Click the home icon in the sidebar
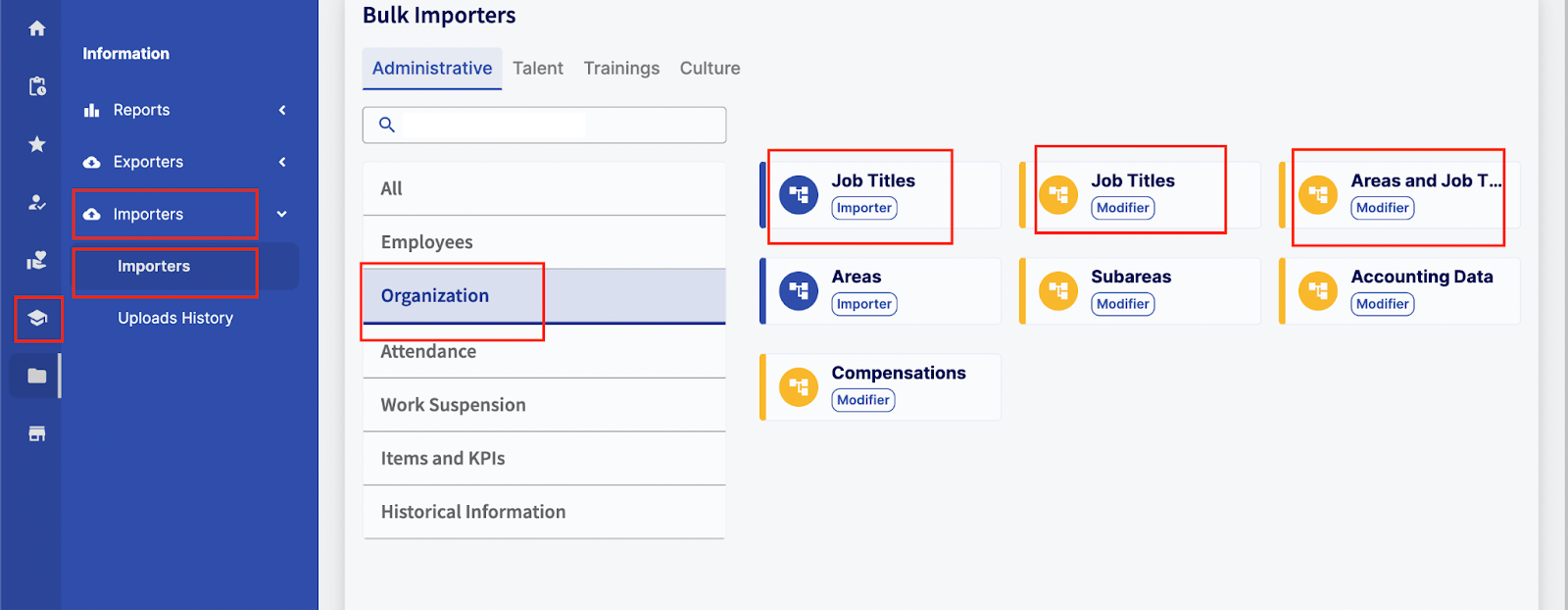The width and height of the screenshot is (1568, 610). [x=37, y=28]
